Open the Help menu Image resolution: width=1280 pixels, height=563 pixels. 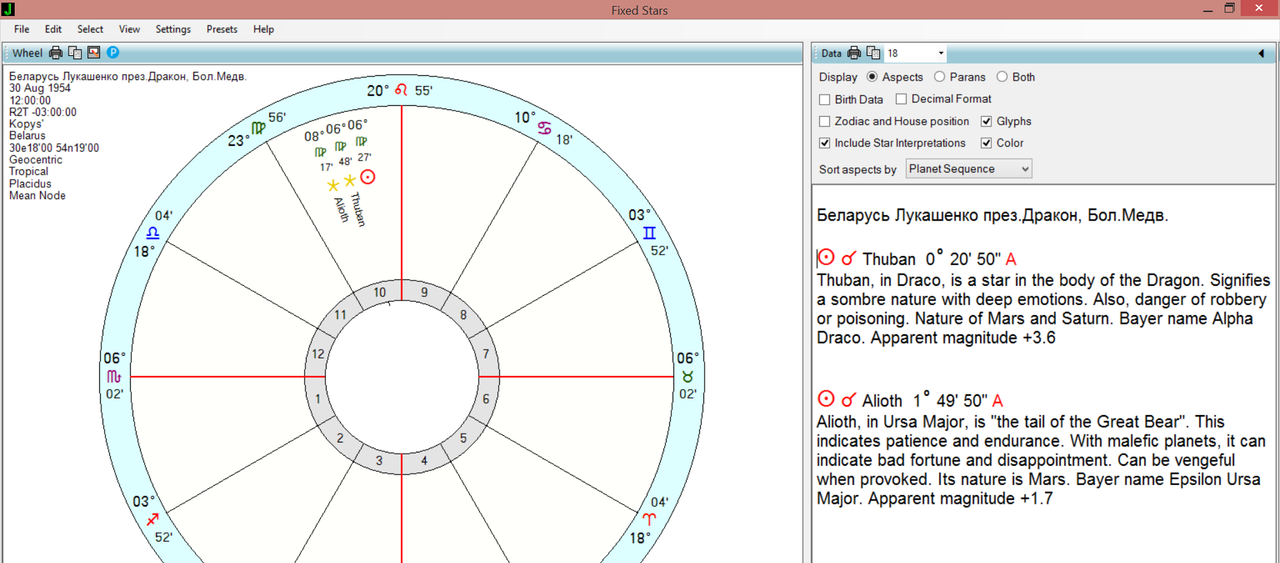click(x=263, y=29)
